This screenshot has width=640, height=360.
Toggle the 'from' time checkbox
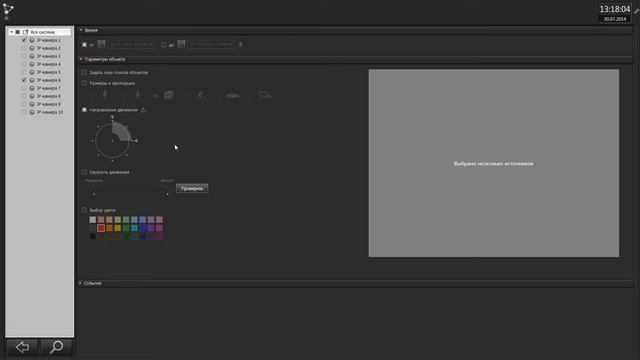(x=84, y=44)
